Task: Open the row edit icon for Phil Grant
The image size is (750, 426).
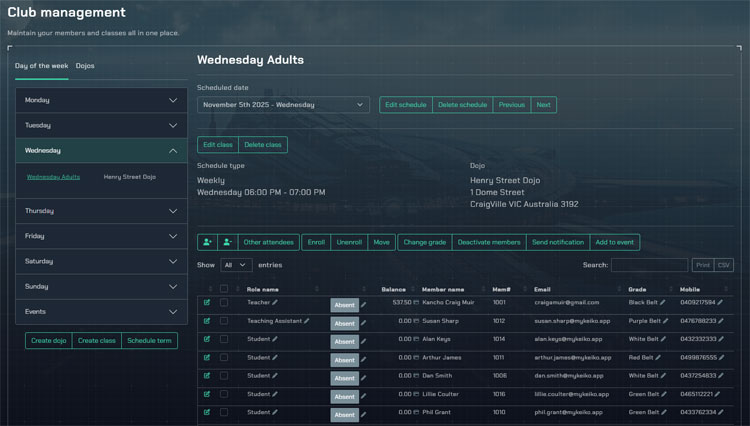Action: [207, 412]
